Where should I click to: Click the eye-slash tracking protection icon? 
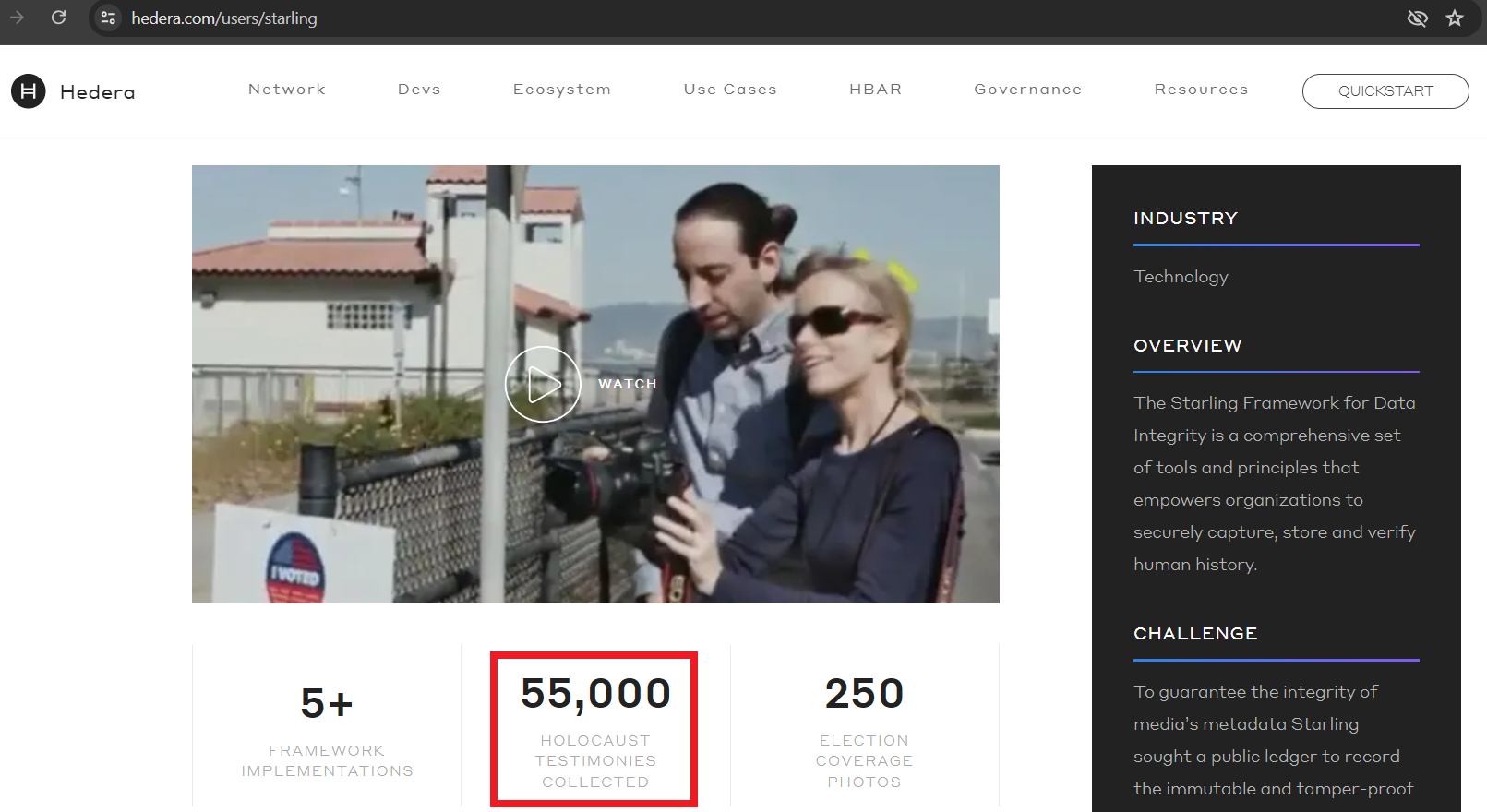coord(1417,18)
